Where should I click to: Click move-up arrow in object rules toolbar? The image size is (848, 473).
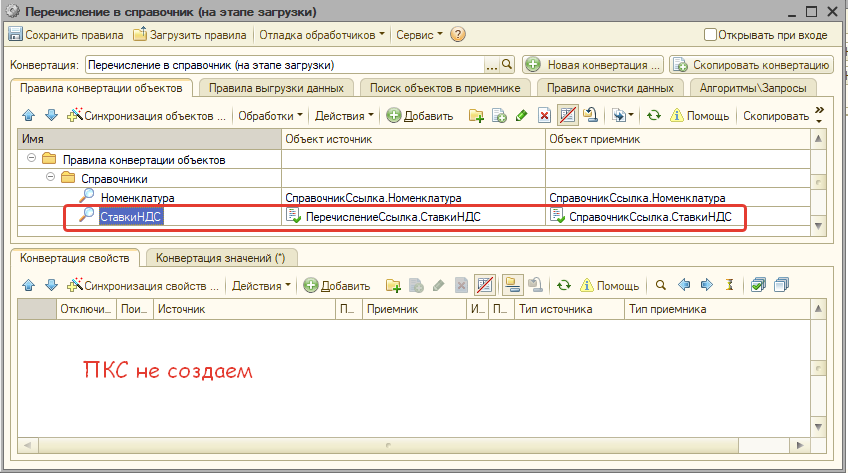click(29, 116)
